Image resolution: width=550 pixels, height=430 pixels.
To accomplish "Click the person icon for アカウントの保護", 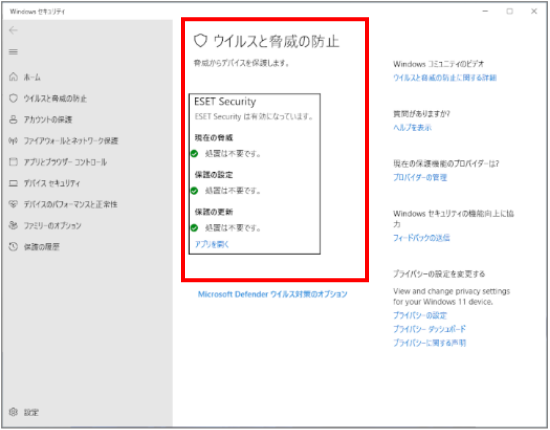I will tap(13, 120).
